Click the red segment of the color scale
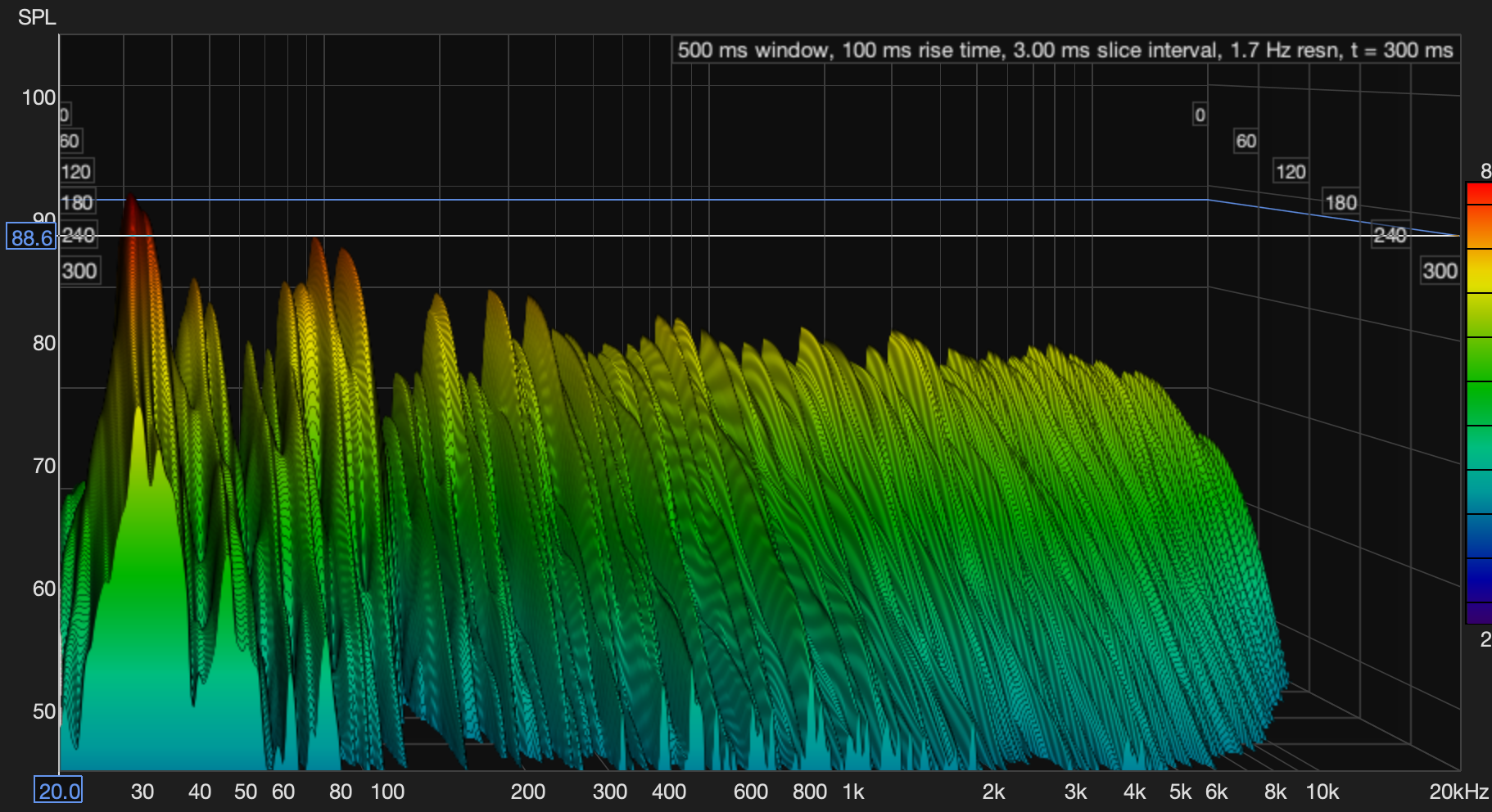1492x812 pixels. [1478, 194]
